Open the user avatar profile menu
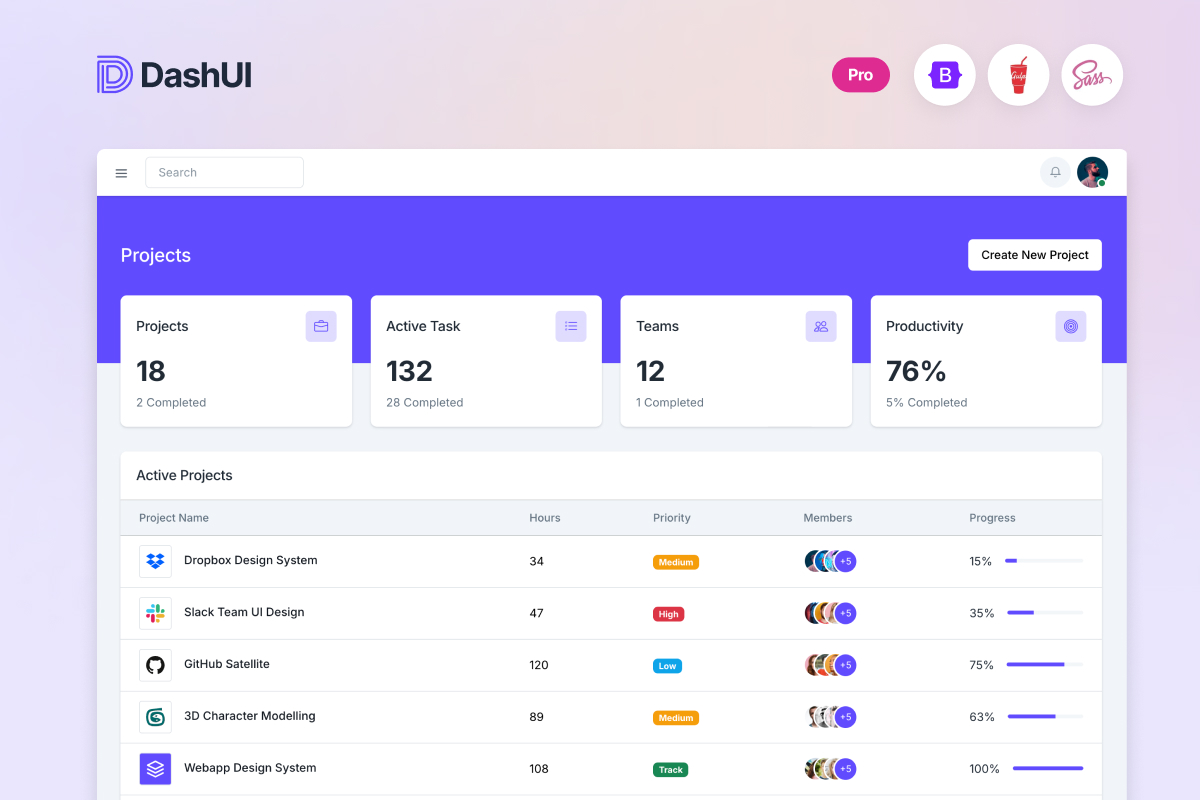The height and width of the screenshot is (800, 1200). (x=1092, y=172)
